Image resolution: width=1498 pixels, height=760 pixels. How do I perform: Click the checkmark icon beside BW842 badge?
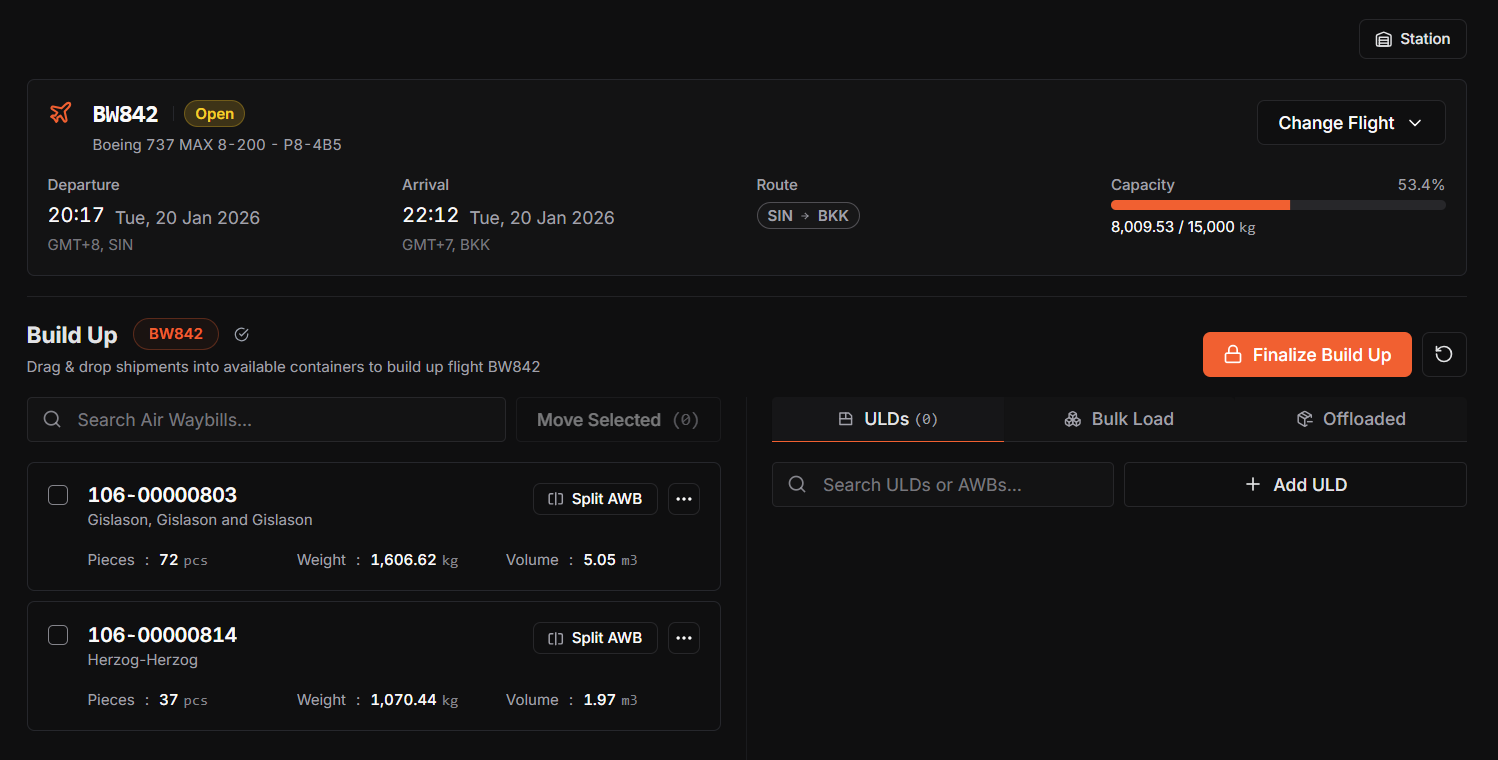tap(241, 334)
